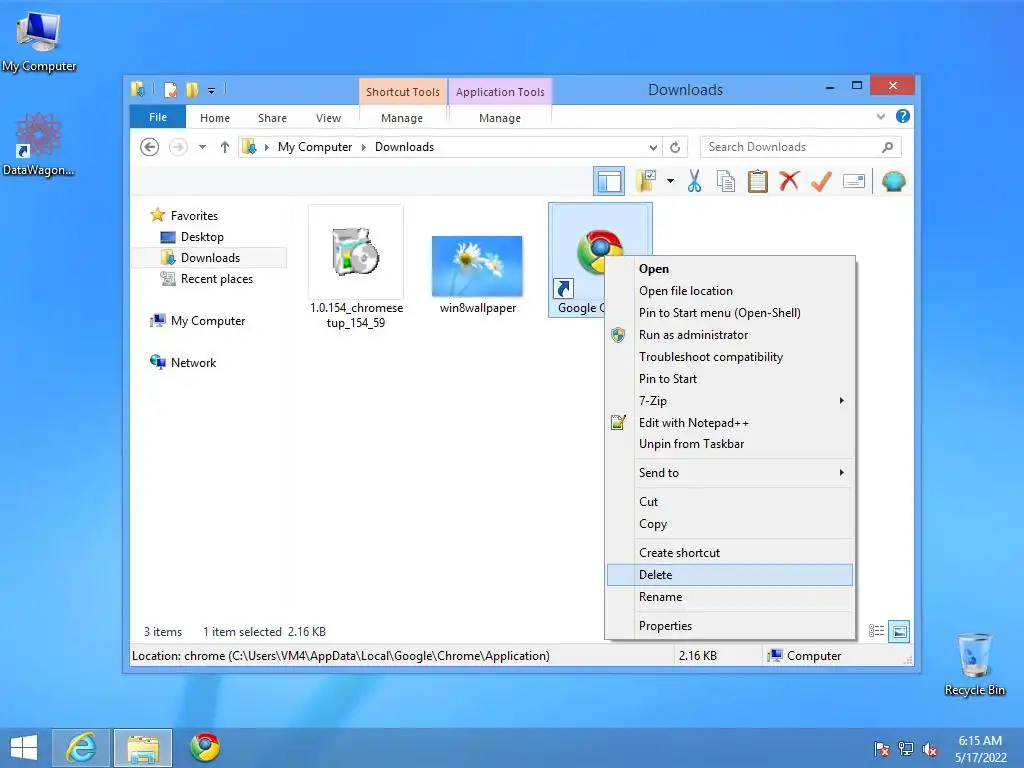The image size is (1024, 768).
Task: Click the Email envelope toolbar icon
Action: point(854,181)
